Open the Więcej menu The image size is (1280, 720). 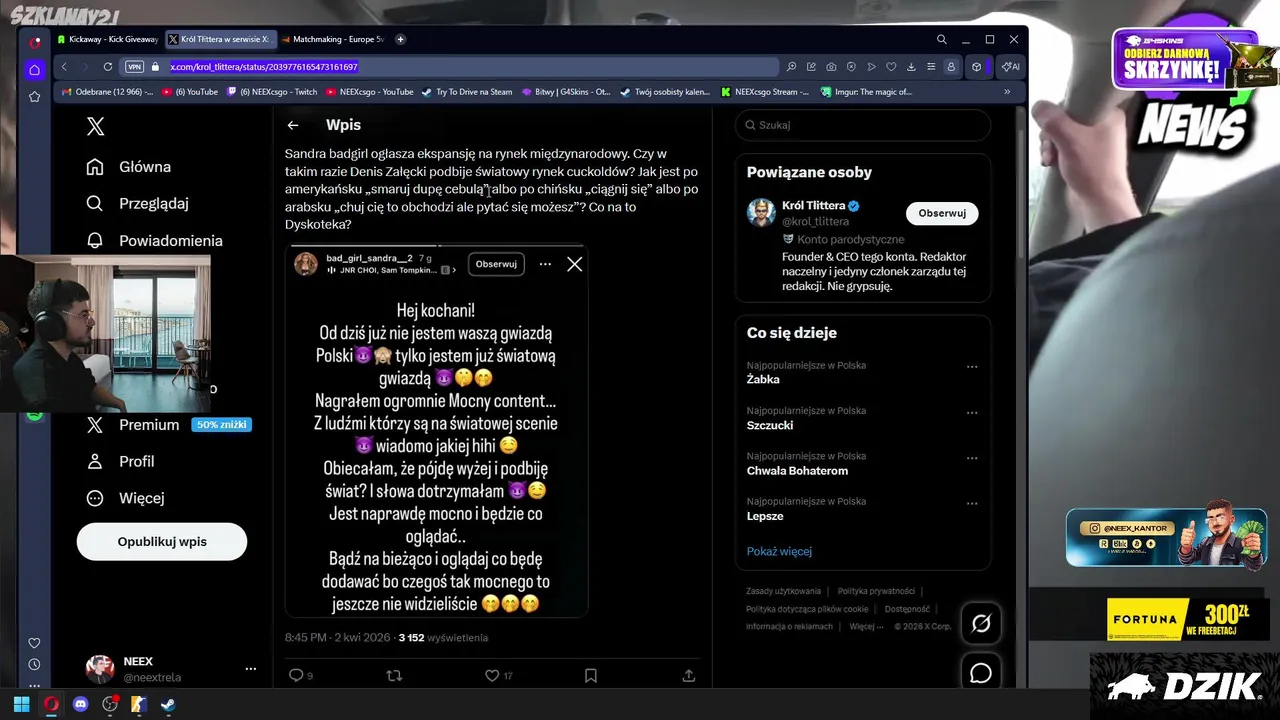(x=125, y=498)
